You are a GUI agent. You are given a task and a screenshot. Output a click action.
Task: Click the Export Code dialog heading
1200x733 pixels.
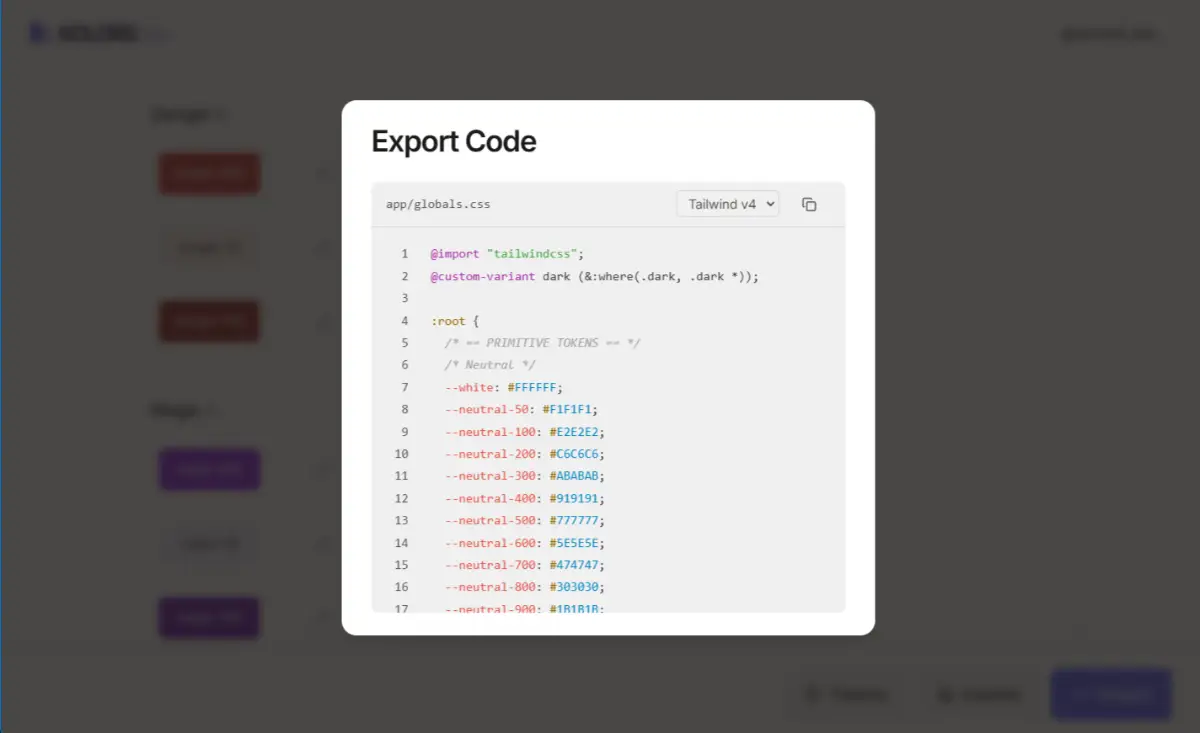click(x=454, y=142)
